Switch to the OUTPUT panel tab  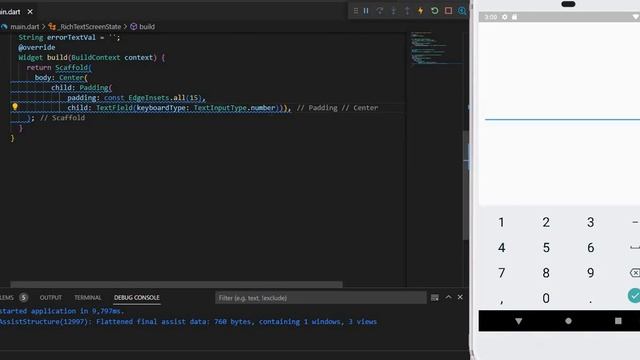[51, 298]
